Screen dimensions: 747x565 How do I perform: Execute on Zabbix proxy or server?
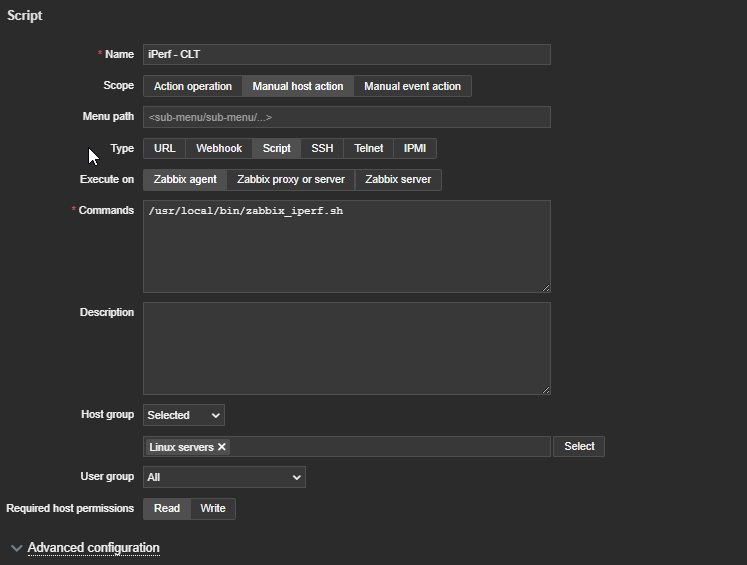[x=291, y=180]
